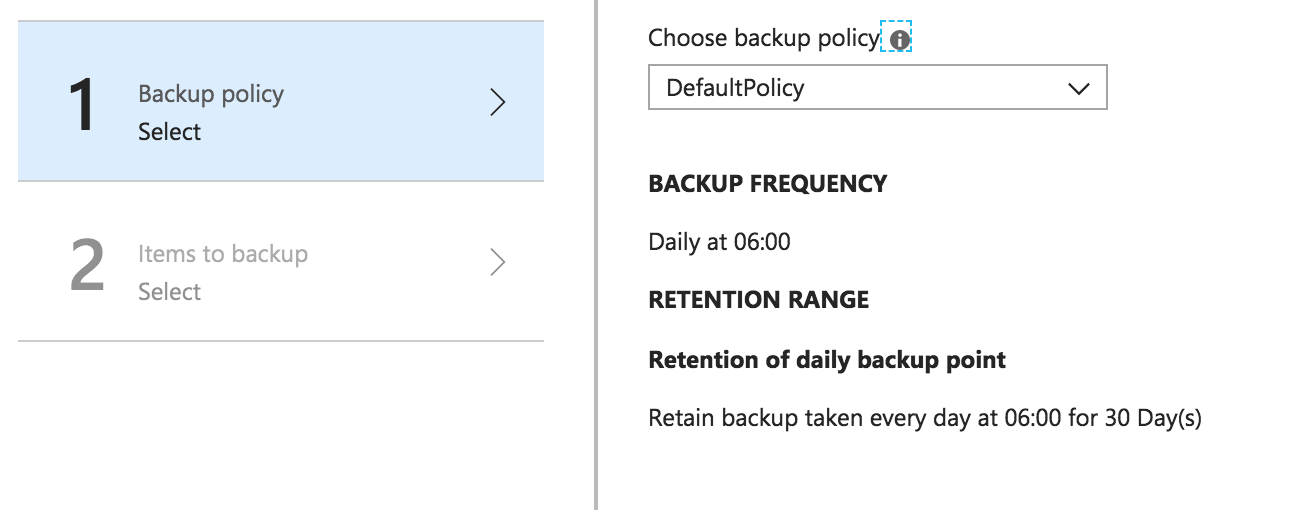
Task: Click the vertical divider between panels
Action: tap(596, 255)
